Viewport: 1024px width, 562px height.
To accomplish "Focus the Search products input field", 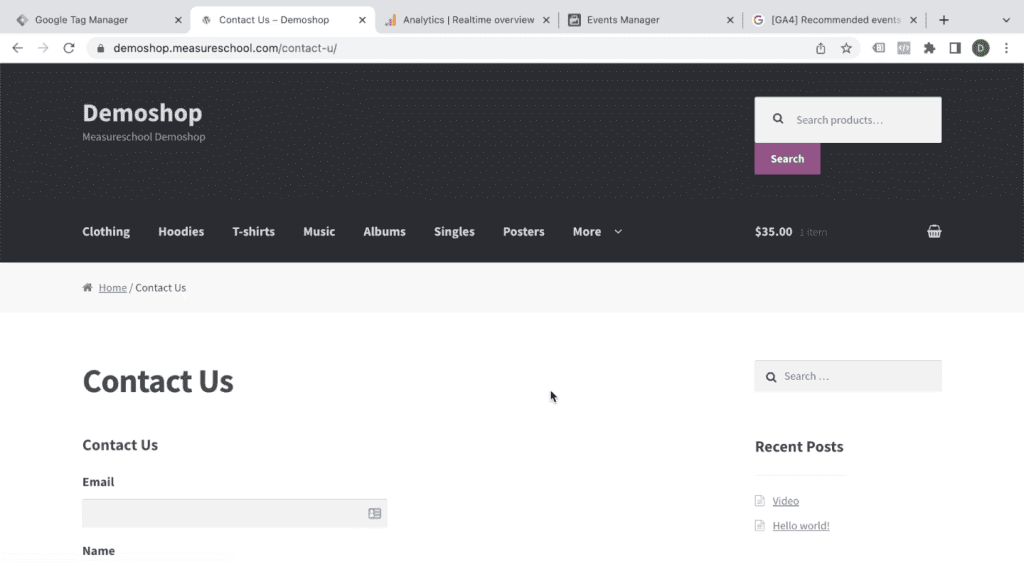I will click(x=848, y=119).
